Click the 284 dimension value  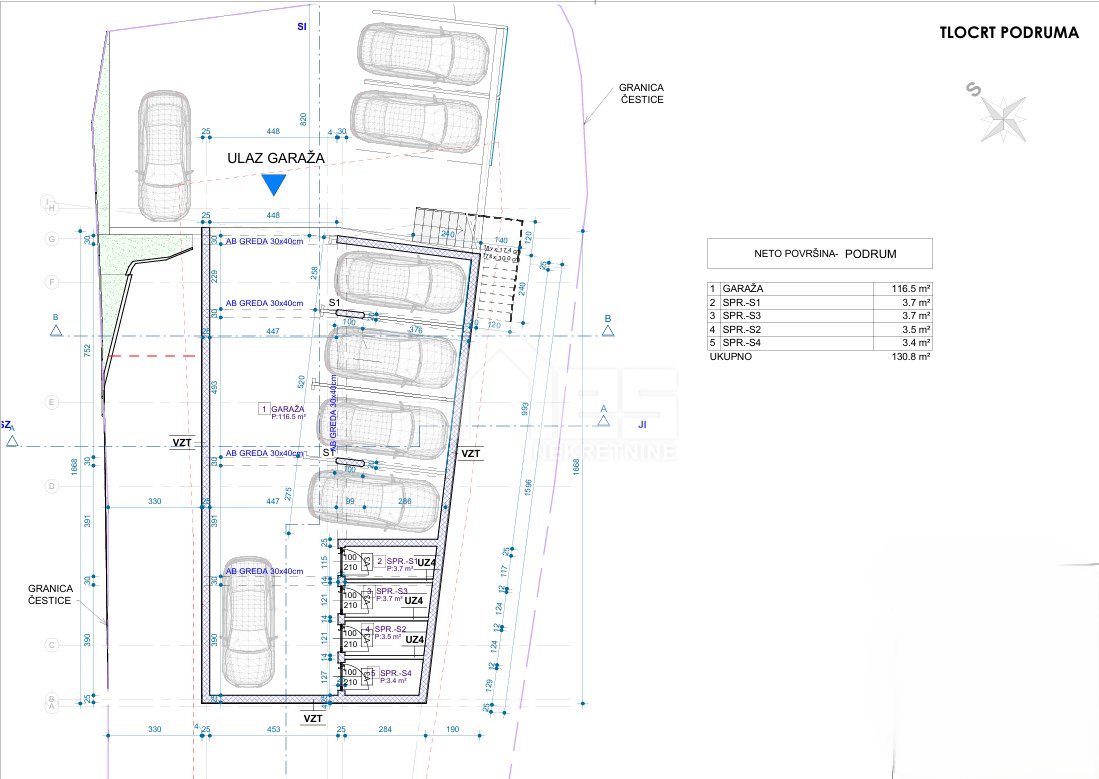point(385,729)
